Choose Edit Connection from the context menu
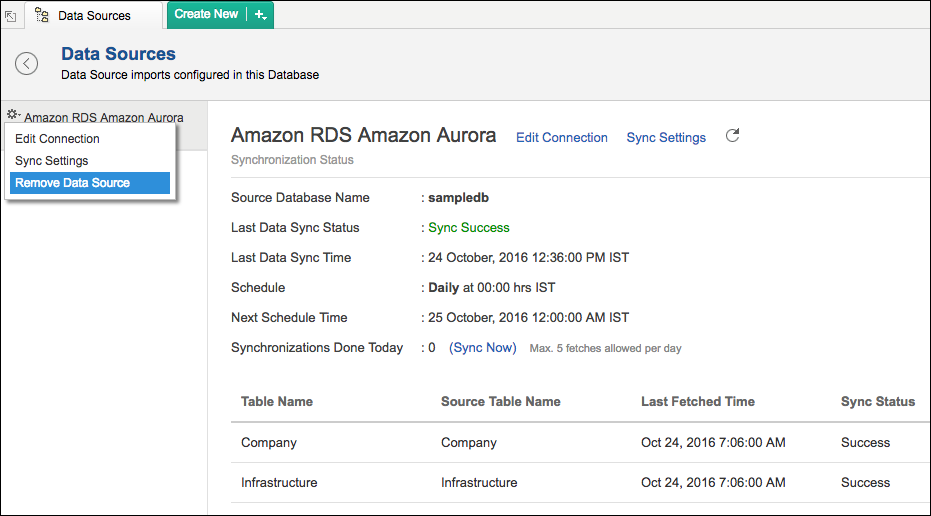Screen dimensions: 931x516 pyautogui.click(x=57, y=139)
